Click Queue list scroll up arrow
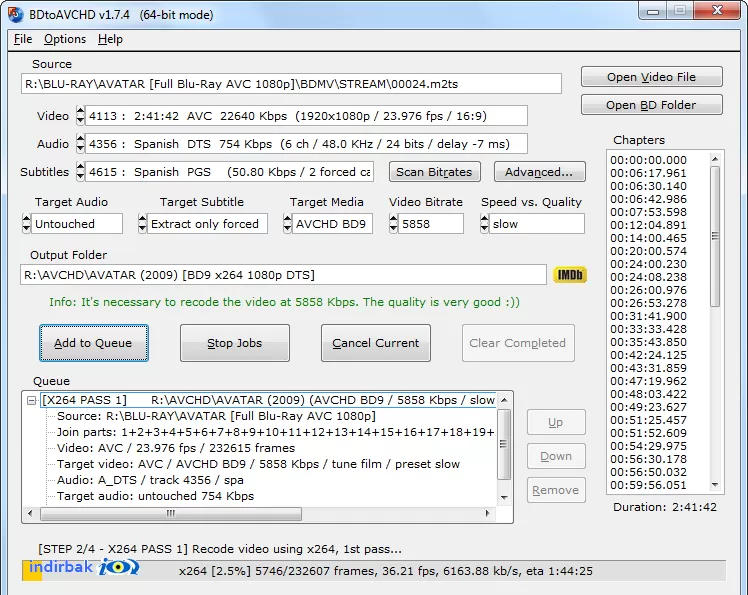Screen dimensions: 748x595 click(504, 400)
